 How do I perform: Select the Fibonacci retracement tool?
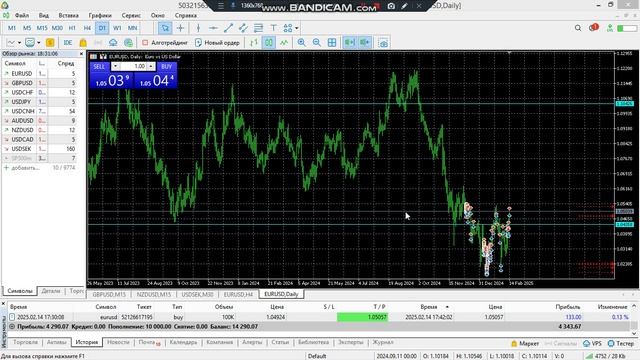(258, 28)
